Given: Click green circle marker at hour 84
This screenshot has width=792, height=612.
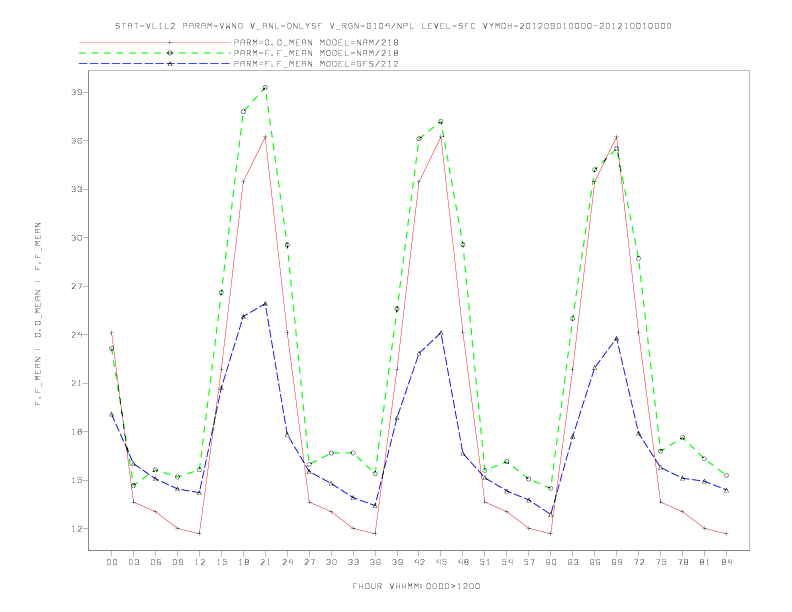Looking at the screenshot, I should 726,476.
